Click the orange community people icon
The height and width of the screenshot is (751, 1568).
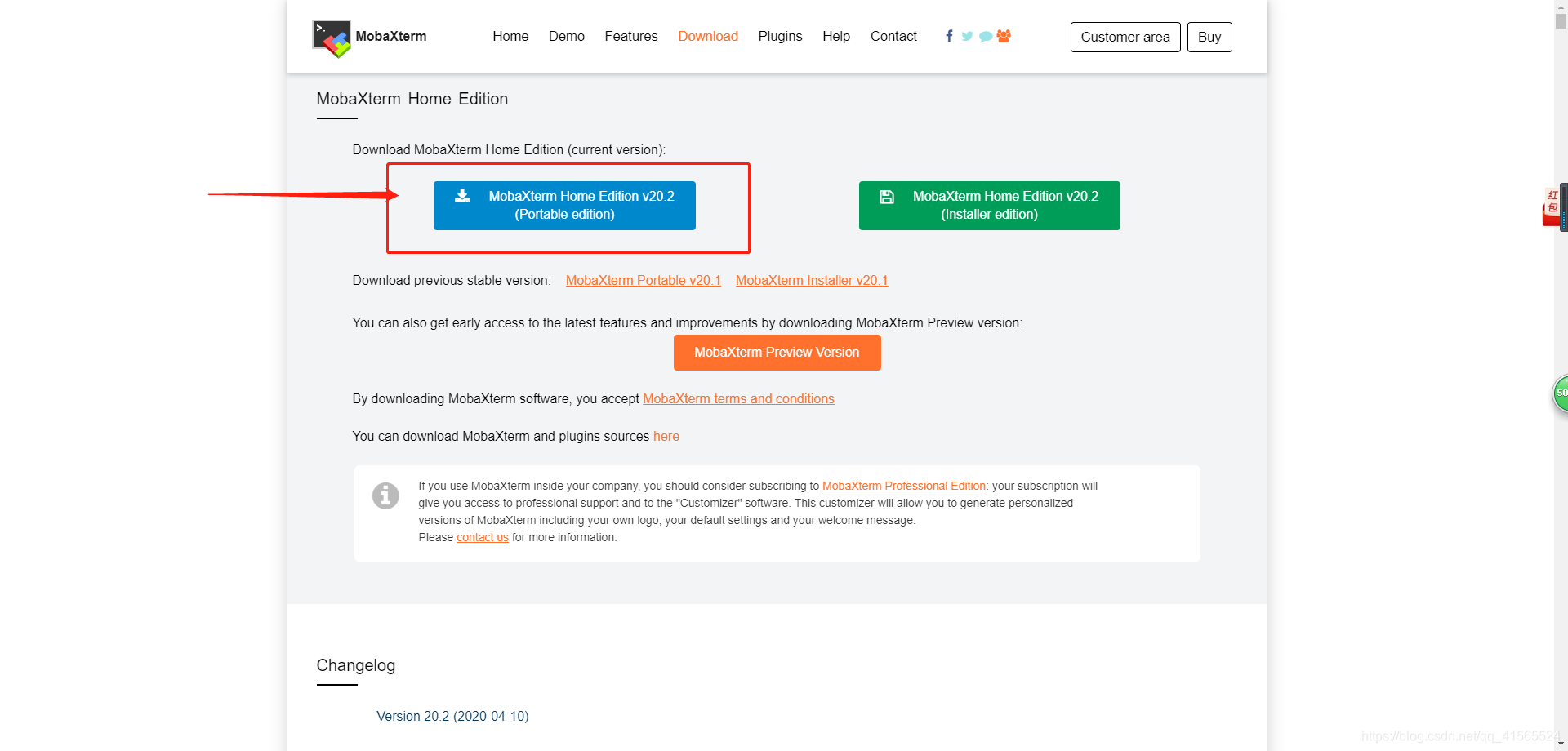[x=1004, y=36]
